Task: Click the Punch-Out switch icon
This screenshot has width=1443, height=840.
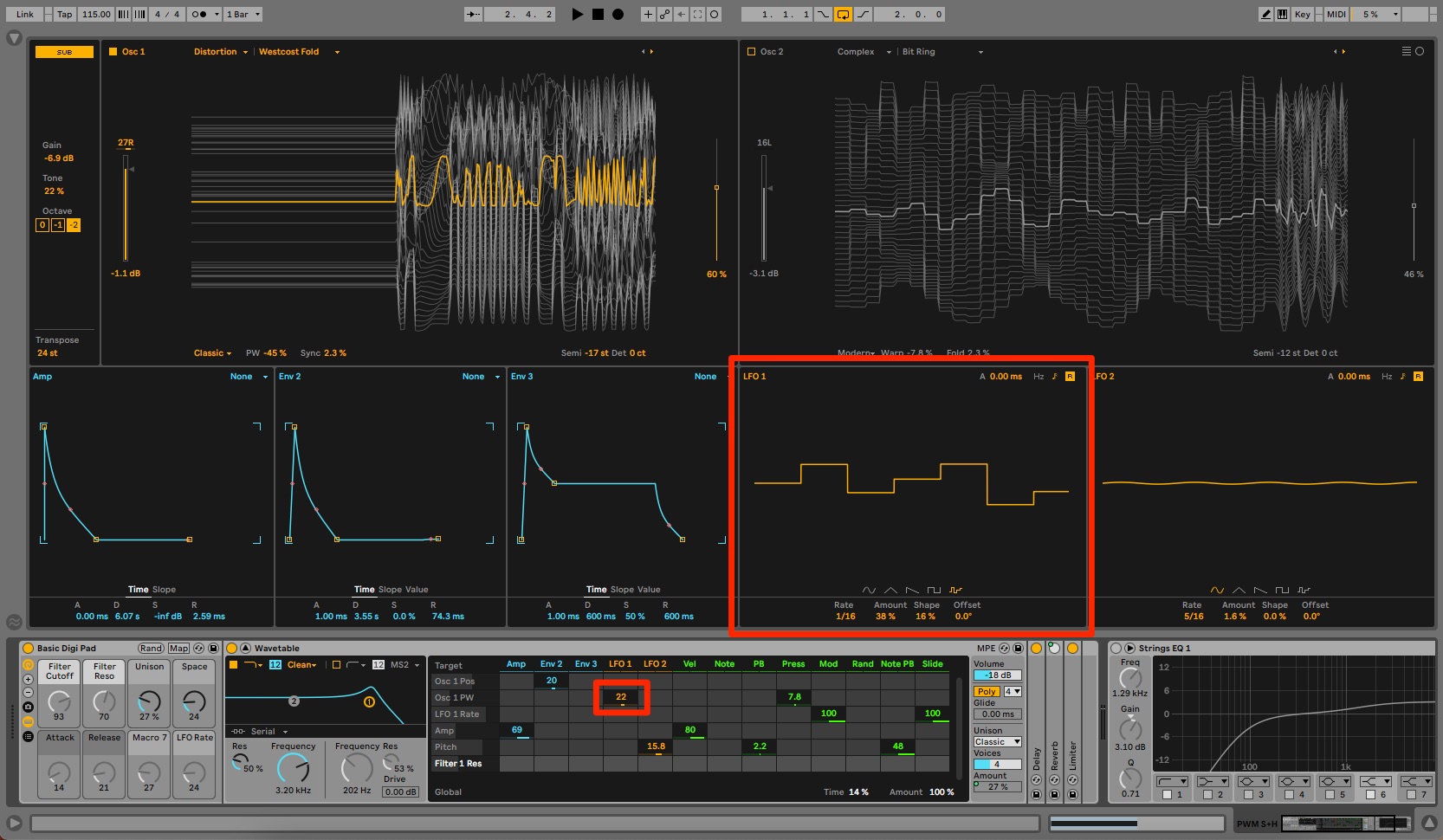Action: (x=864, y=14)
